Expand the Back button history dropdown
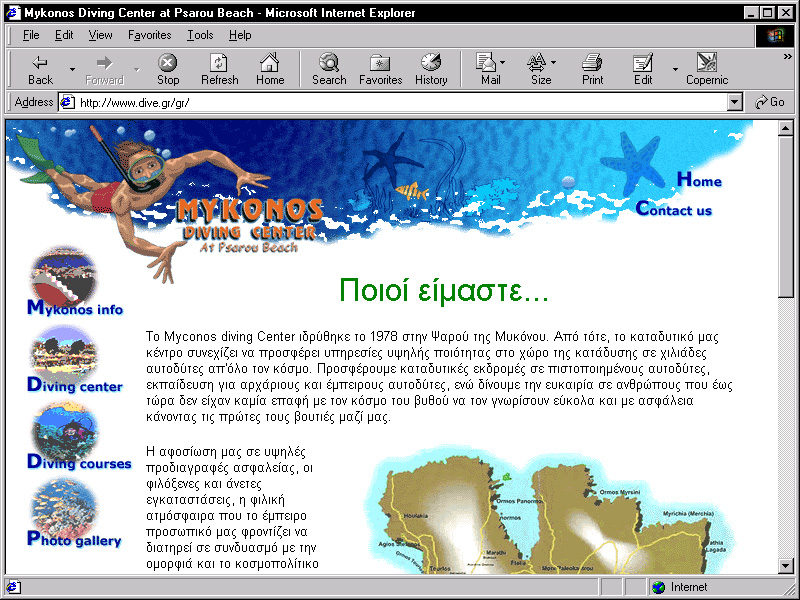This screenshot has height=600, width=800. coord(72,69)
